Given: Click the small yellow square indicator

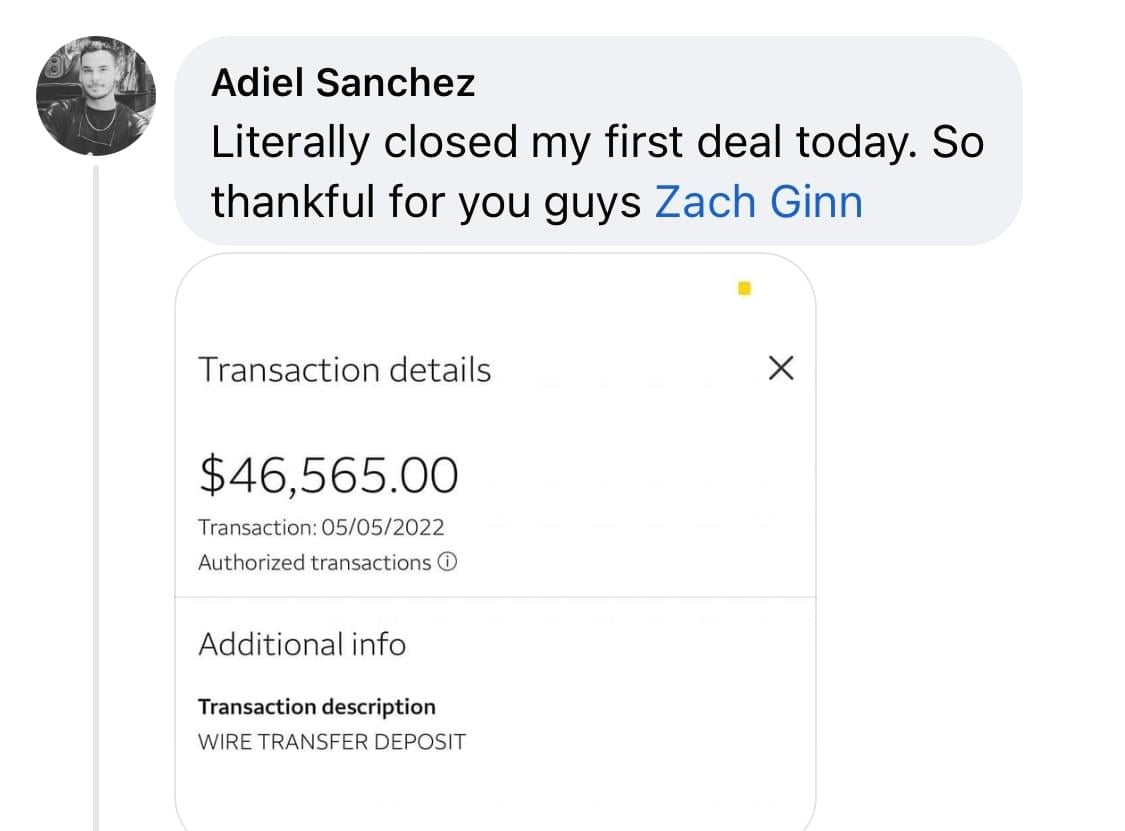Looking at the screenshot, I should click(x=744, y=288).
